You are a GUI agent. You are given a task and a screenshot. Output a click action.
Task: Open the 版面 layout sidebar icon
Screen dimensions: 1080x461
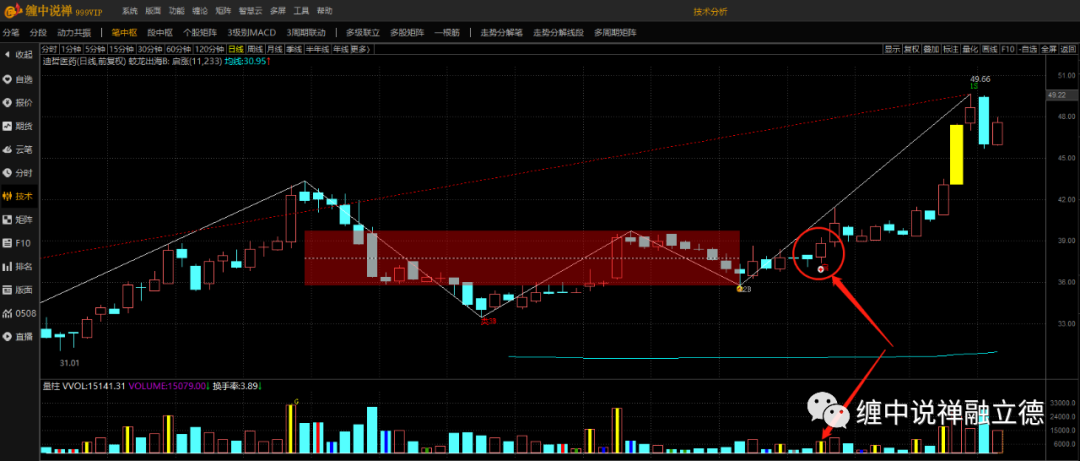click(19, 289)
